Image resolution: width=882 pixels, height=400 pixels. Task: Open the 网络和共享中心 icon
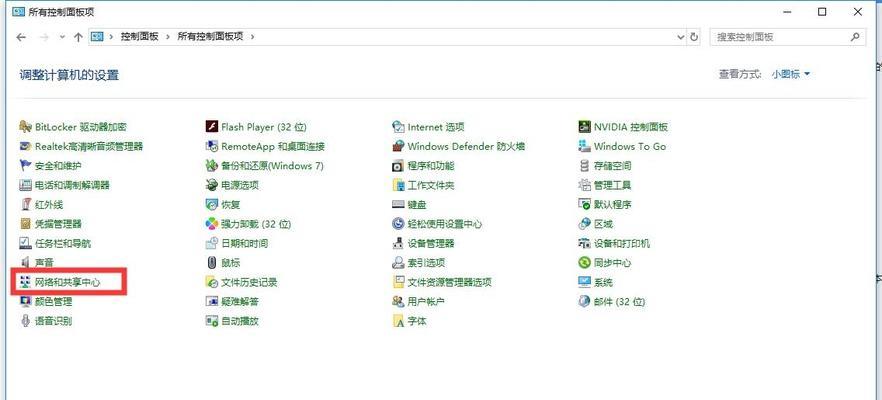(25, 282)
